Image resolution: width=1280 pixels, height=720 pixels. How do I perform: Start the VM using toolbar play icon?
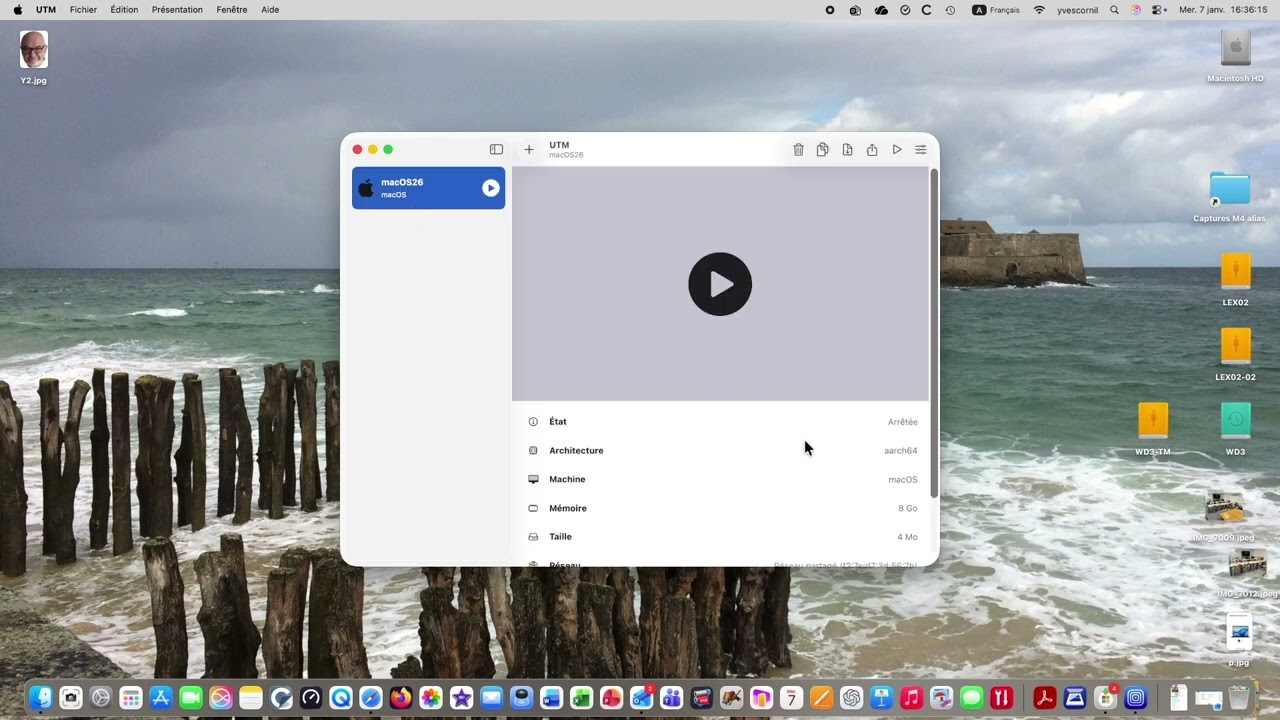tap(897, 149)
